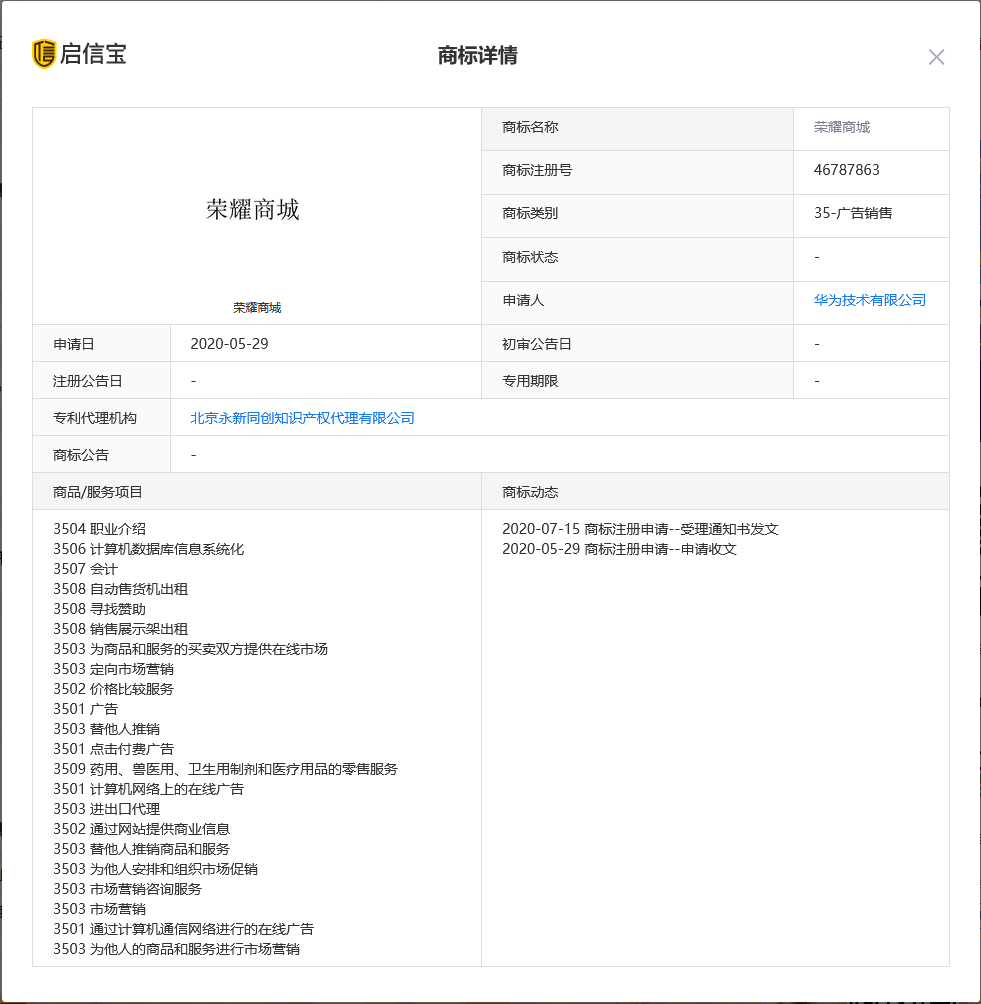Select item 3501 通过计算机通信网络进行的在线广告
The width and height of the screenshot is (981, 1004).
(x=183, y=929)
